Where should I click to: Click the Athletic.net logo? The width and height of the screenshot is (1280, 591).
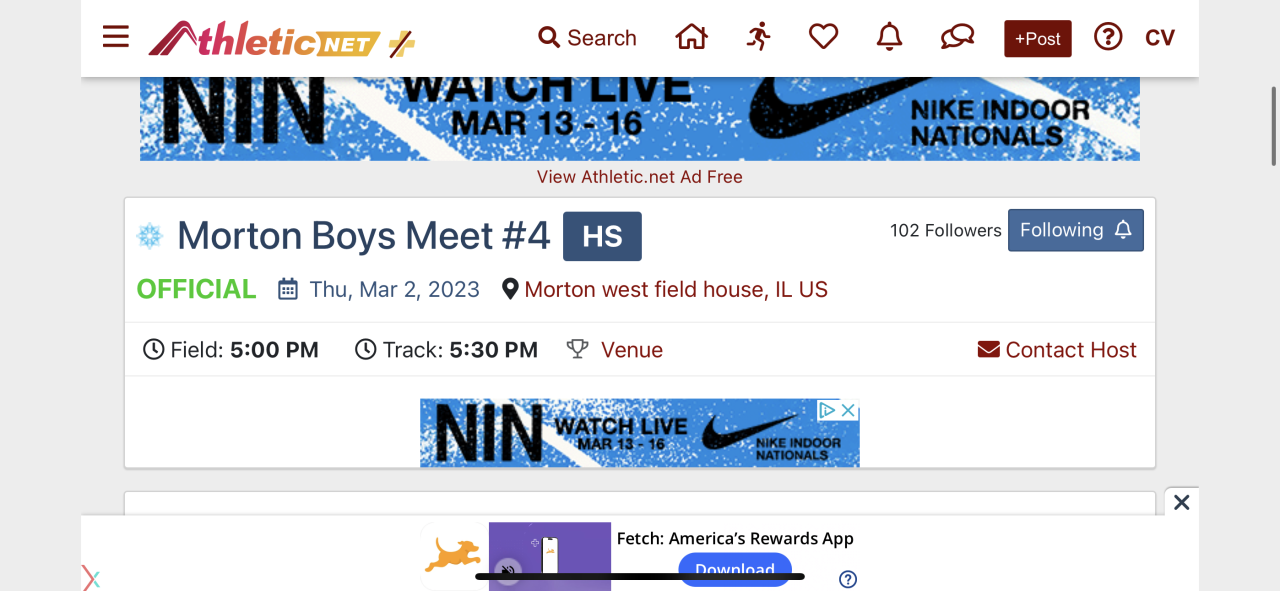point(281,40)
